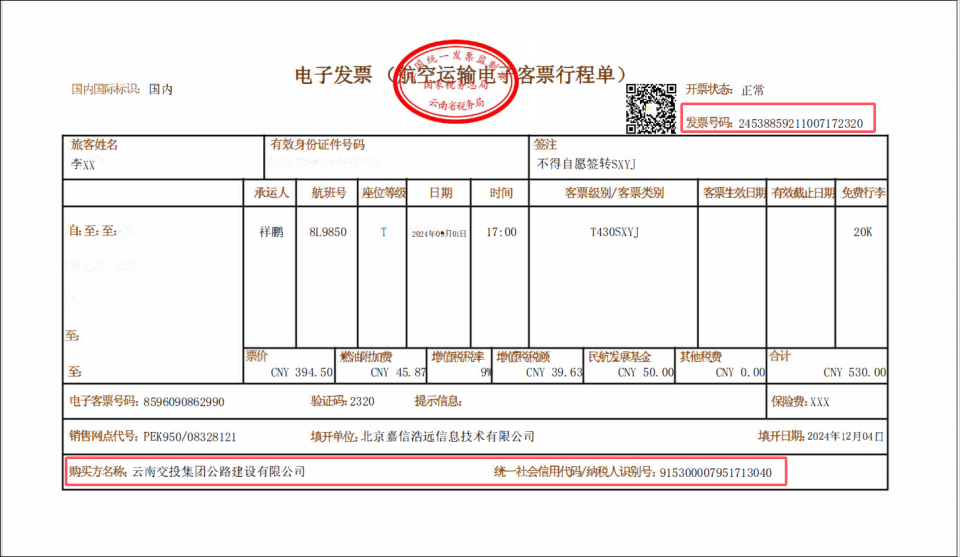The image size is (960, 557).
Task: Click fund amount 'CNY 50.00'
Action: tap(645, 372)
